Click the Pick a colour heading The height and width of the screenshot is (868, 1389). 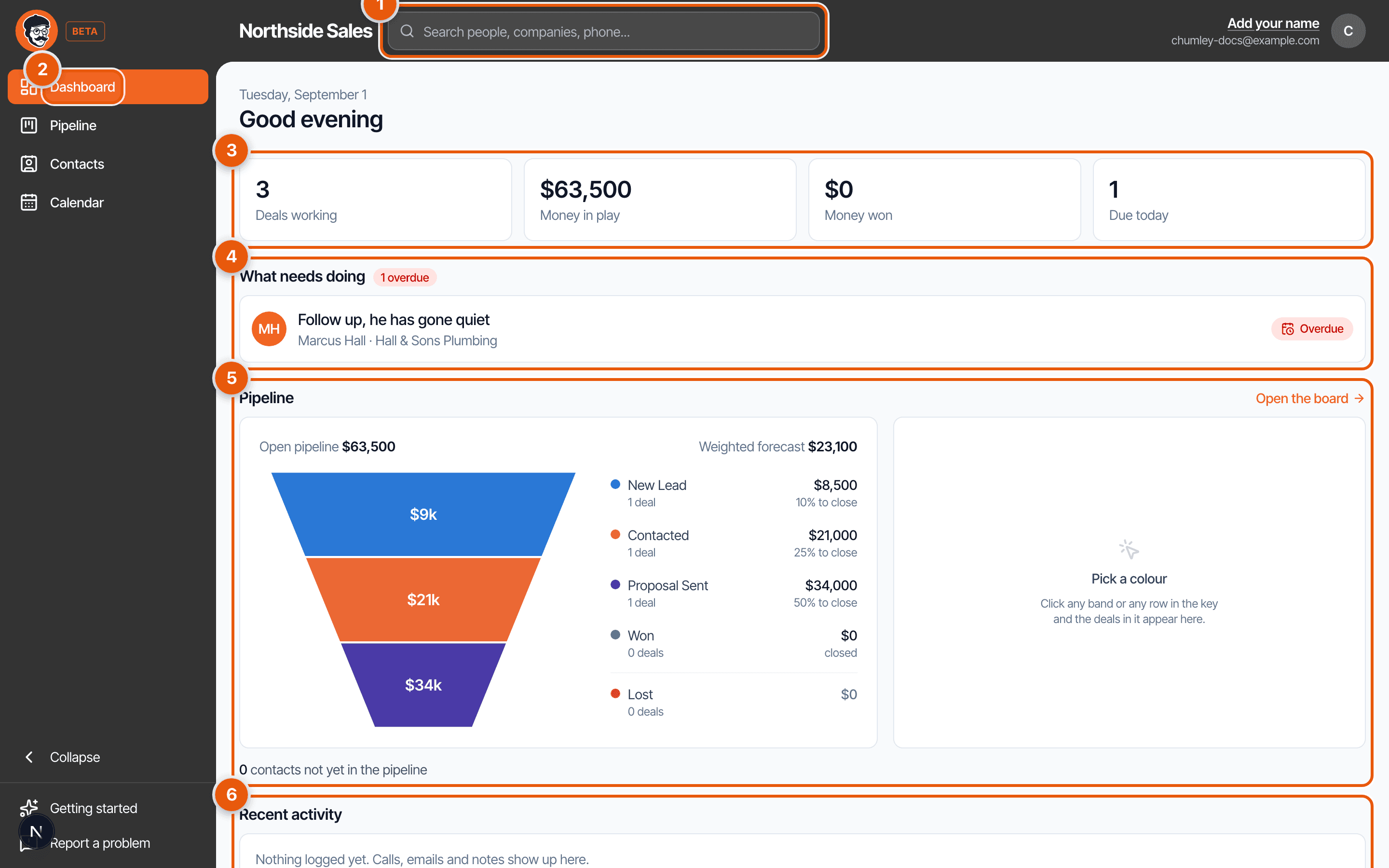point(1129,579)
